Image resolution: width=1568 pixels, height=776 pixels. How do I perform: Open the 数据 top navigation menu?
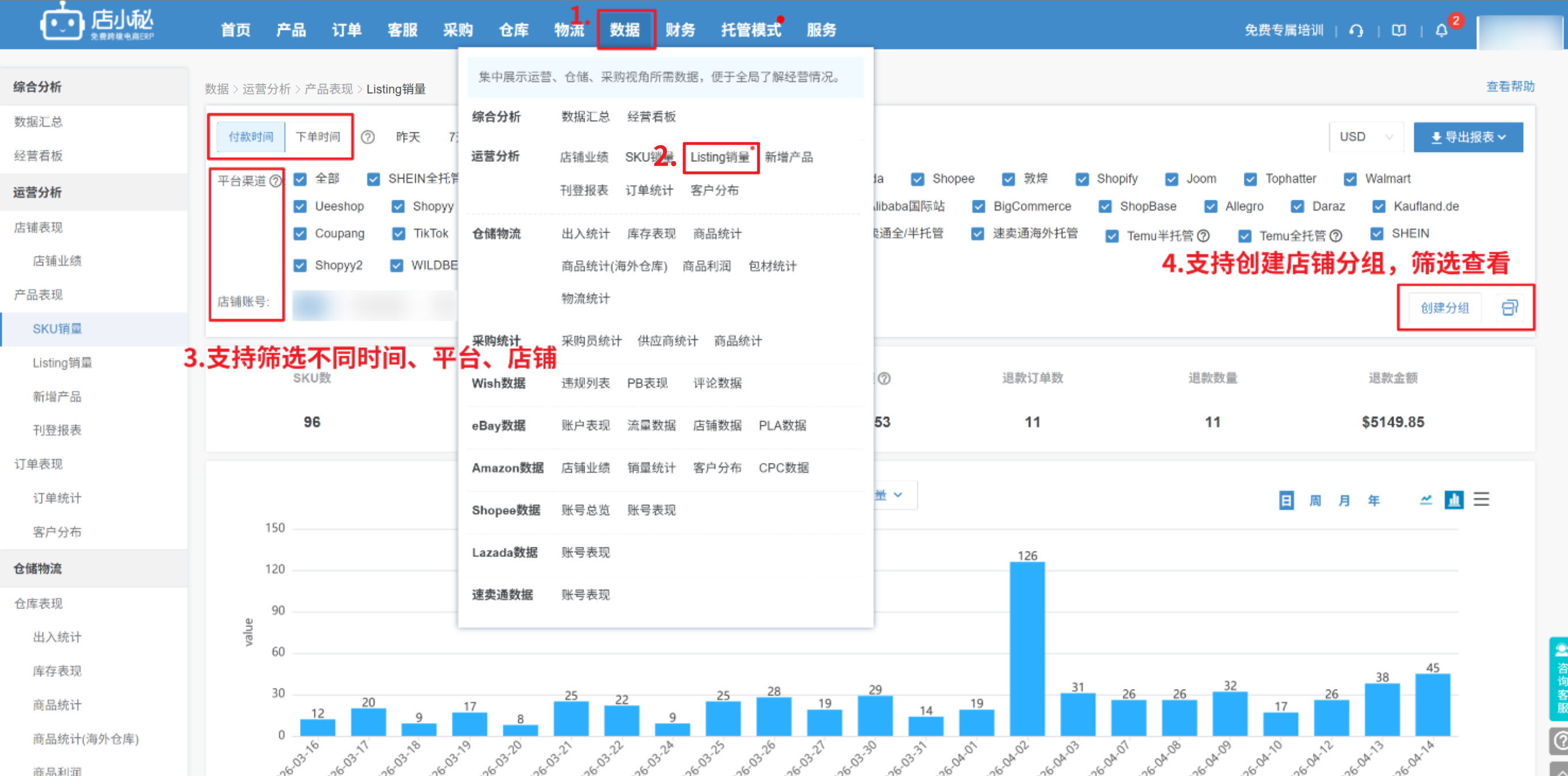(x=625, y=30)
